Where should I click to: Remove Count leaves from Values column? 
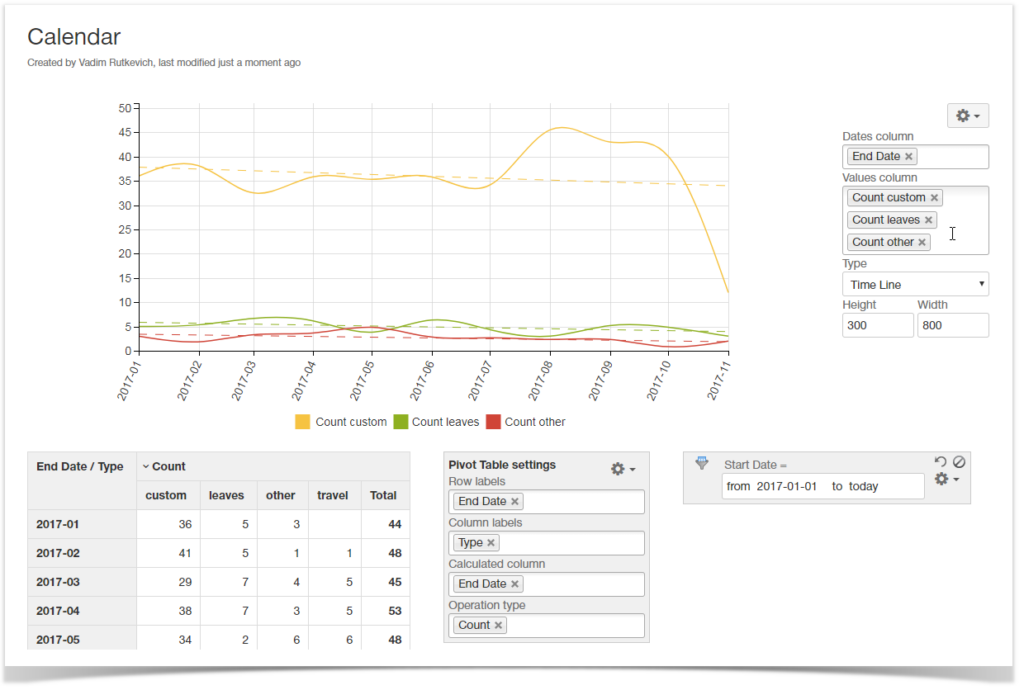[x=927, y=219]
